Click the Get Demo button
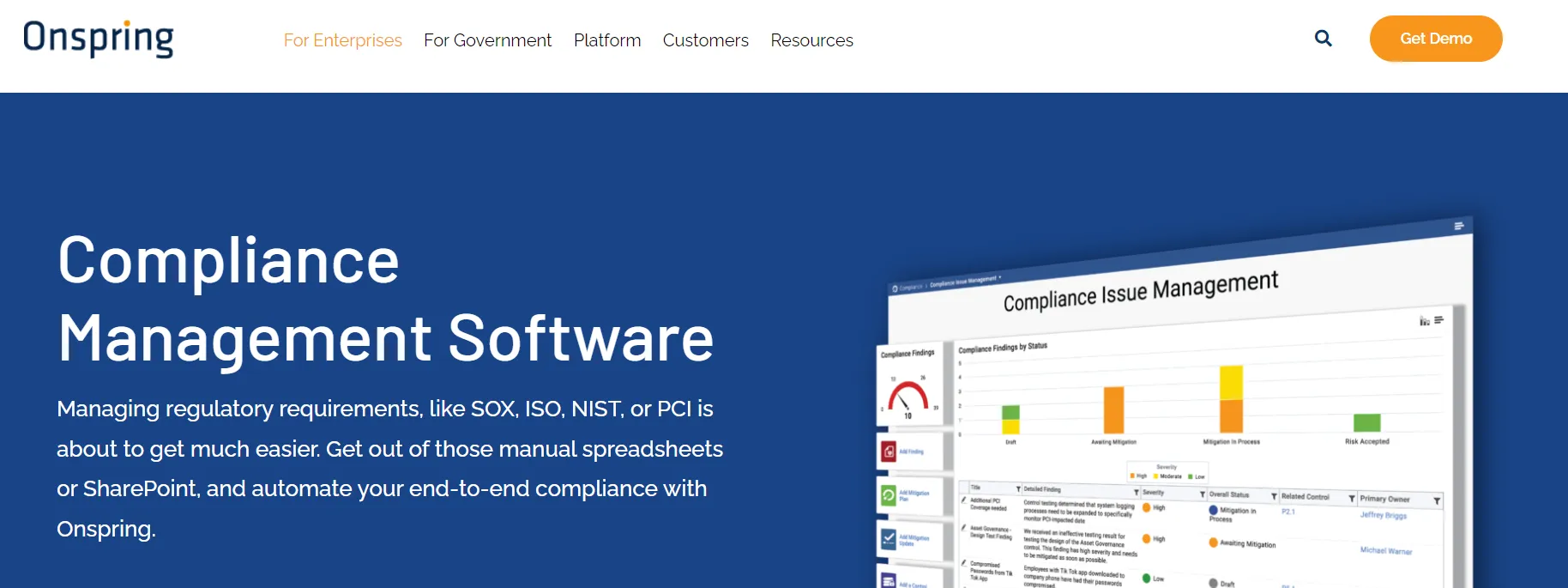The height and width of the screenshot is (588, 1568). [x=1436, y=39]
